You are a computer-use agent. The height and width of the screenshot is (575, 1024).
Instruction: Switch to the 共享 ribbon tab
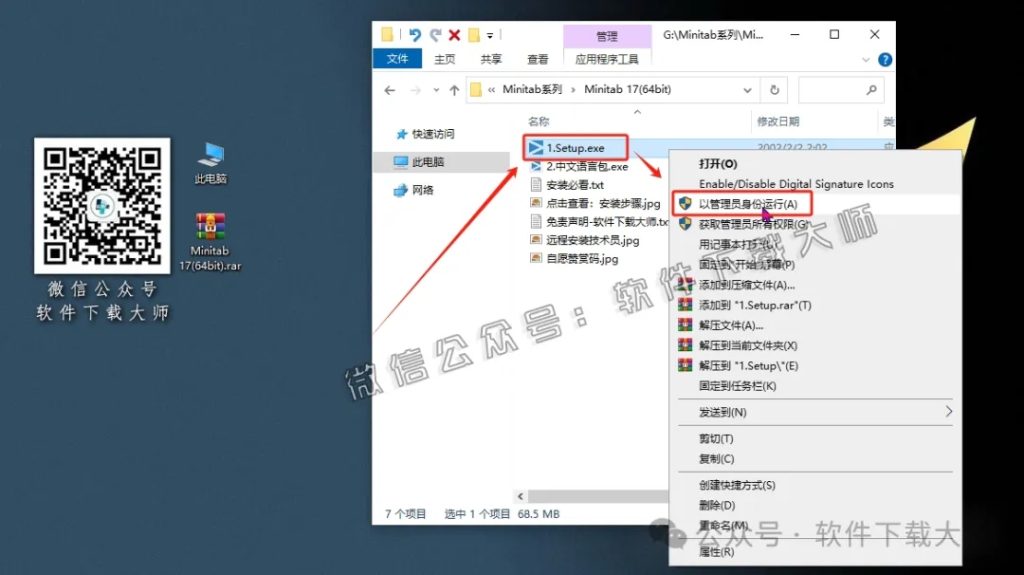pos(491,59)
